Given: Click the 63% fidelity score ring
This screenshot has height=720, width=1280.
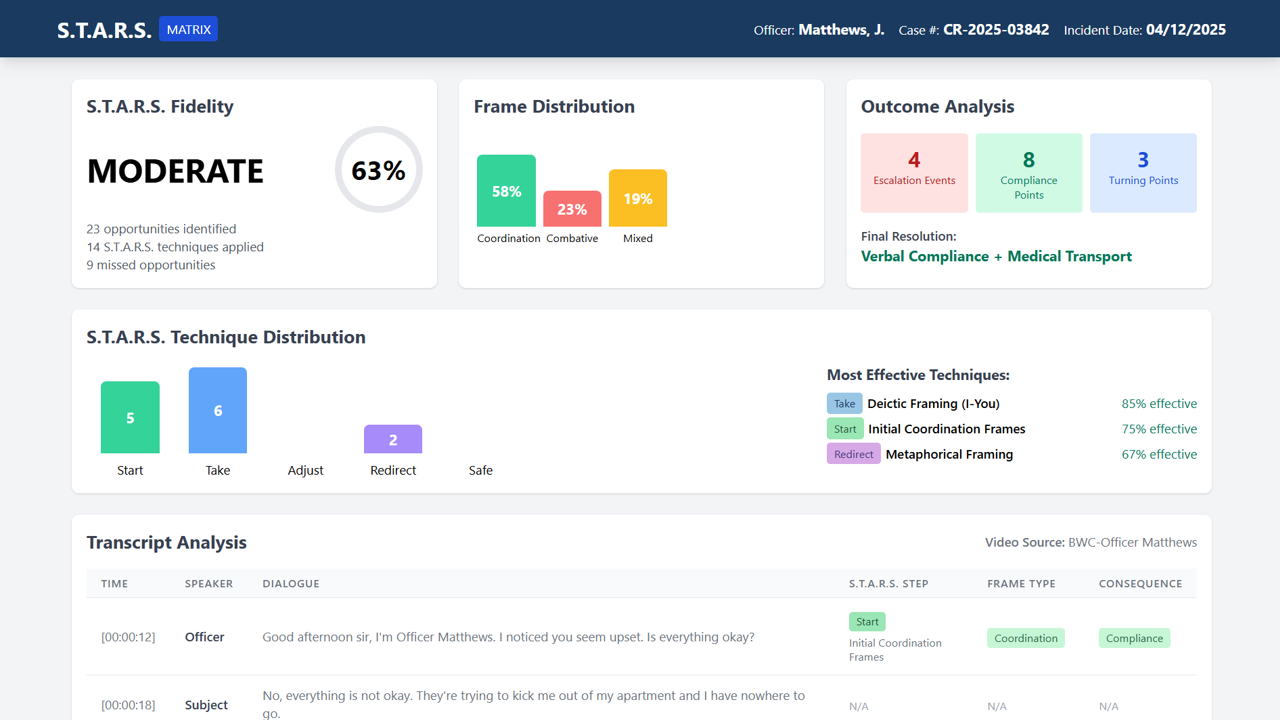Looking at the screenshot, I should (378, 170).
